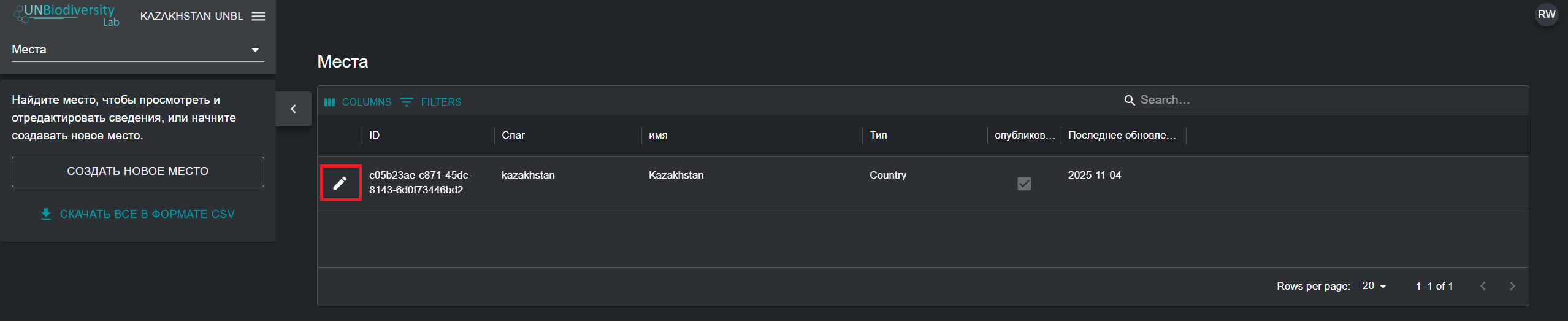This screenshot has height=321, width=1568.
Task: Click the magnifier search icon
Action: pos(1129,100)
